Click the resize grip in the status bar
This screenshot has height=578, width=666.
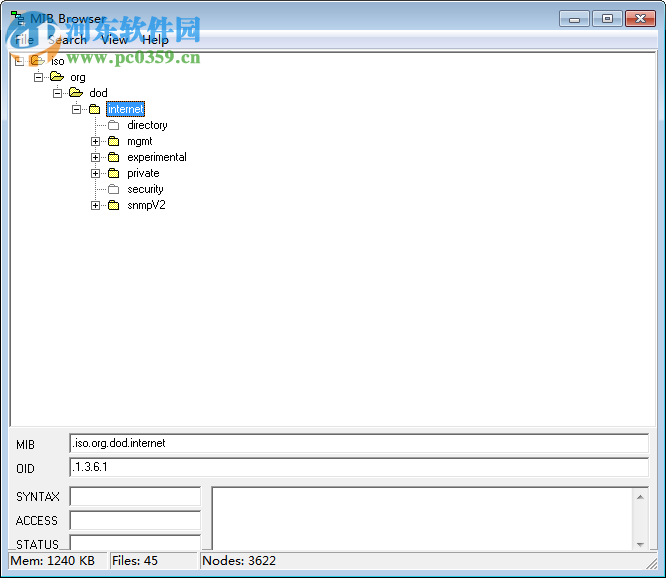point(652,563)
